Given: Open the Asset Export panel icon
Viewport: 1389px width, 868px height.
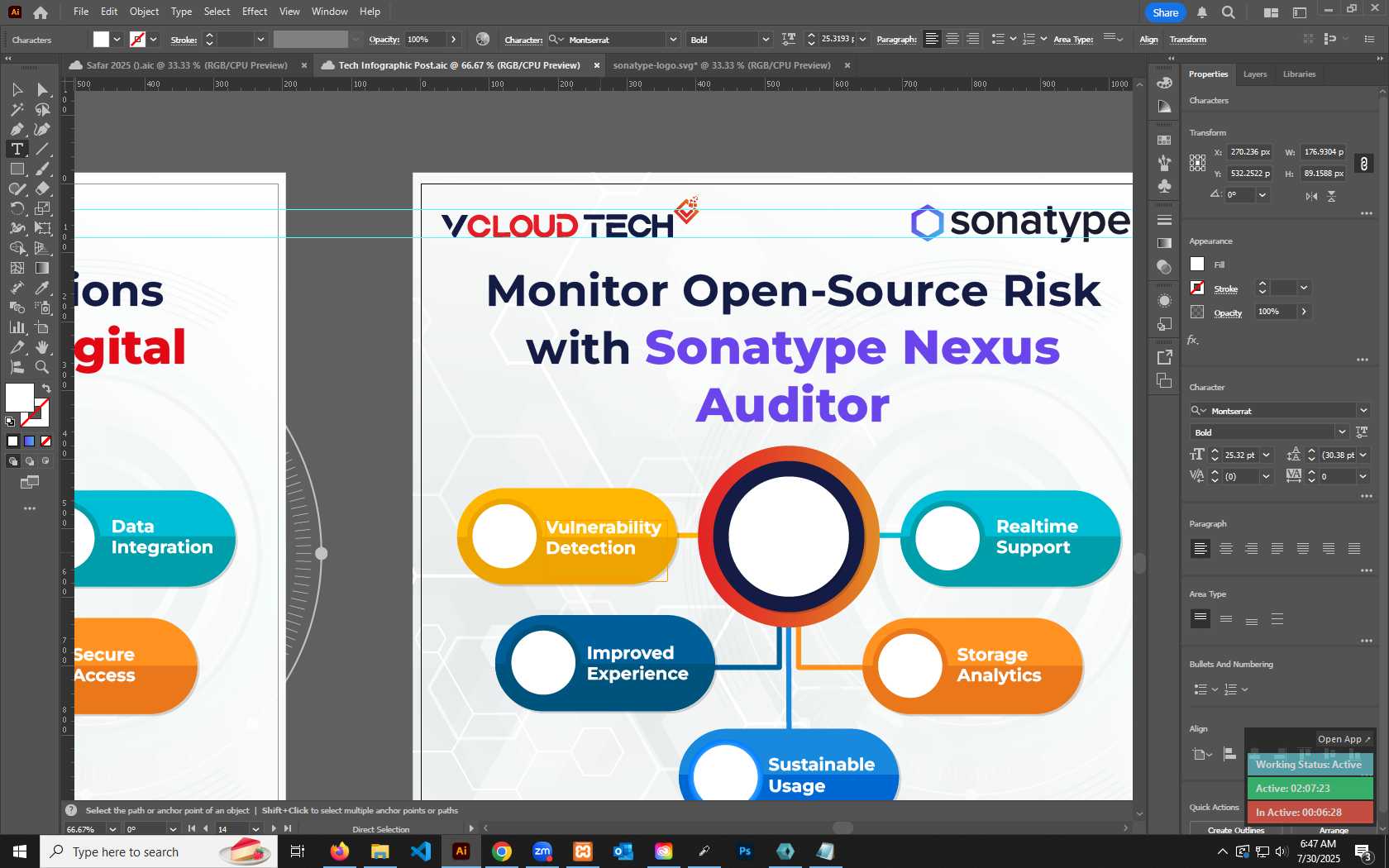Looking at the screenshot, I should pos(1164,357).
